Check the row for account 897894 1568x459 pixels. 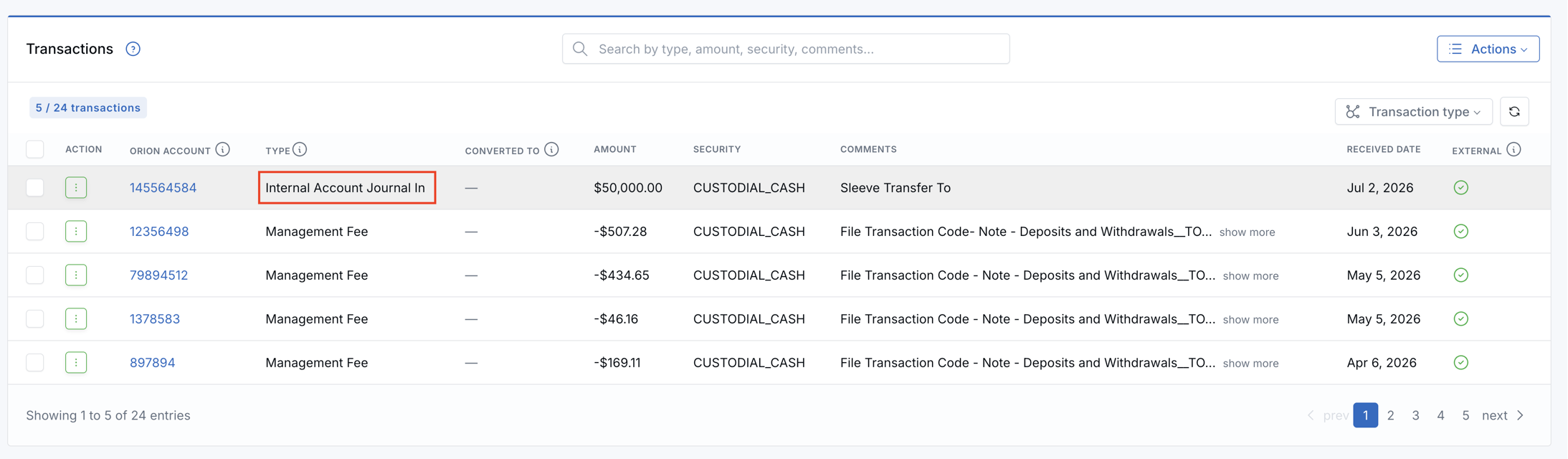(35, 363)
